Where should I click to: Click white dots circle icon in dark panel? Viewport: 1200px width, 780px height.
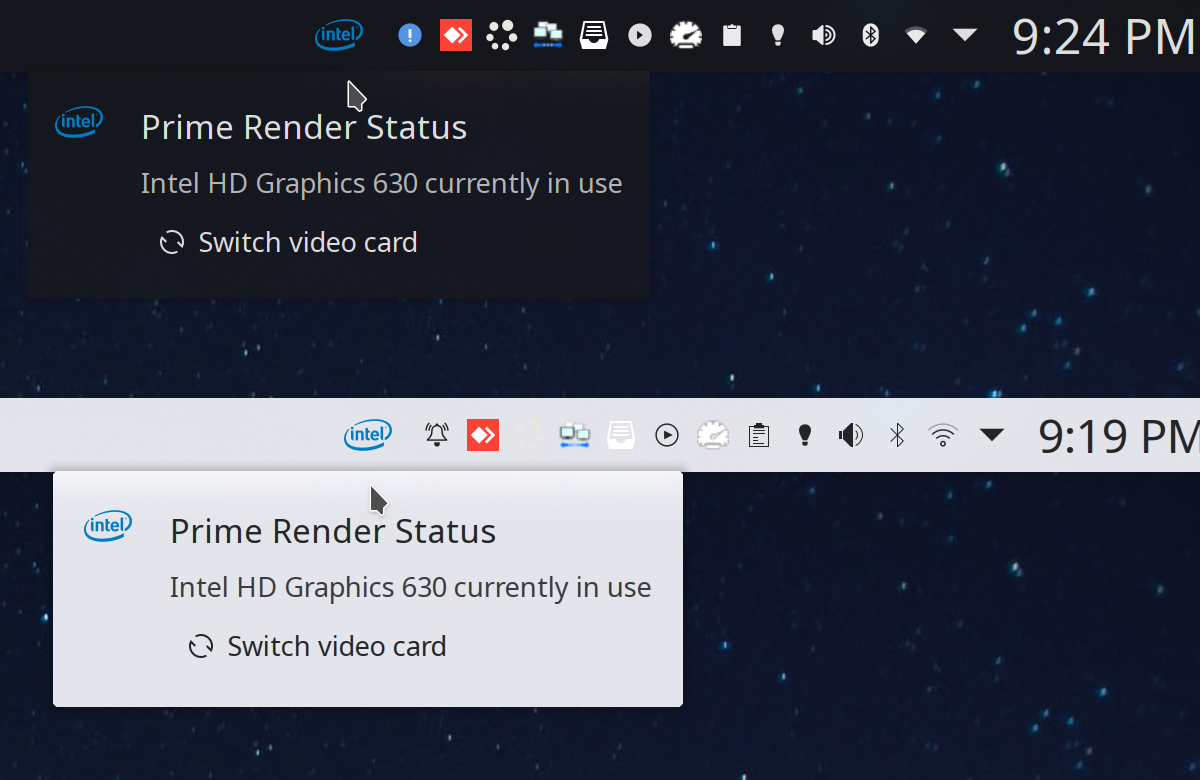click(x=501, y=36)
